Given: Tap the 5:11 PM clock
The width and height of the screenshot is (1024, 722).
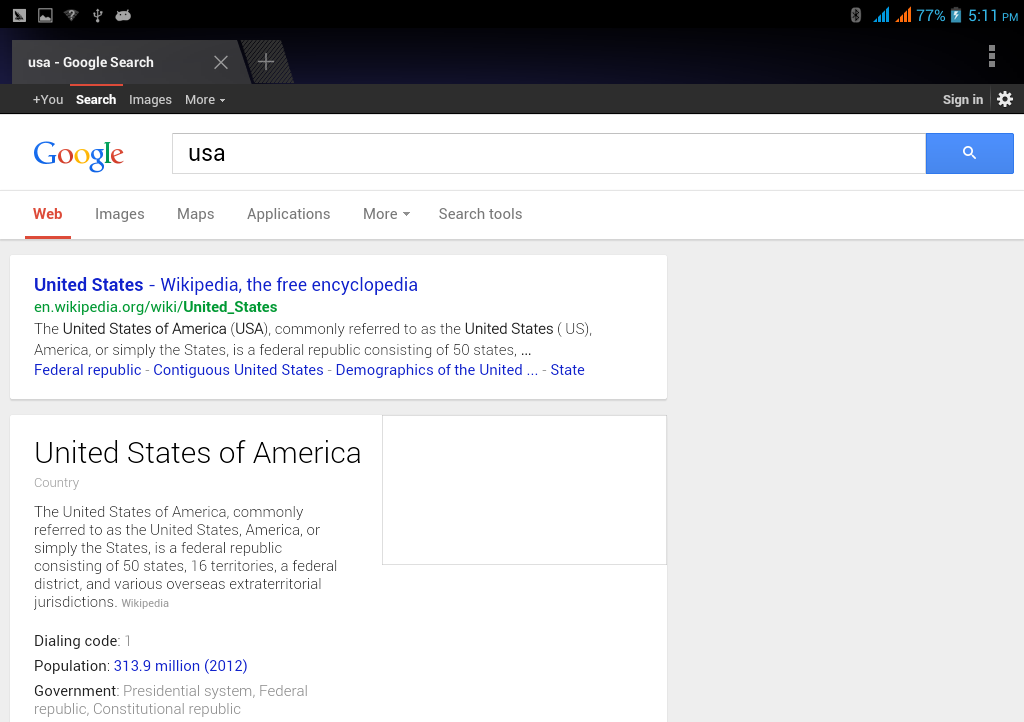Looking at the screenshot, I should coord(993,16).
